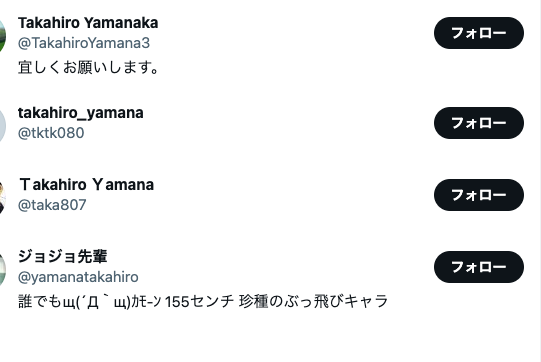Visit the @tktk080 handle

[x=51, y=133]
